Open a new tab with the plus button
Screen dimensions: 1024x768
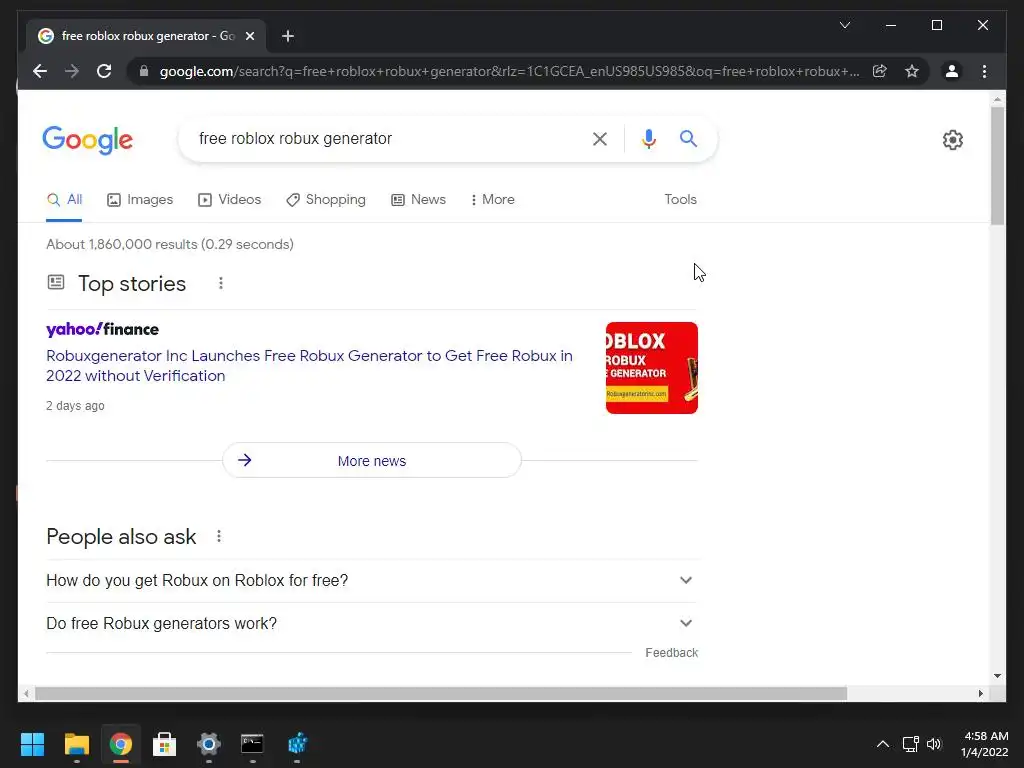[288, 36]
